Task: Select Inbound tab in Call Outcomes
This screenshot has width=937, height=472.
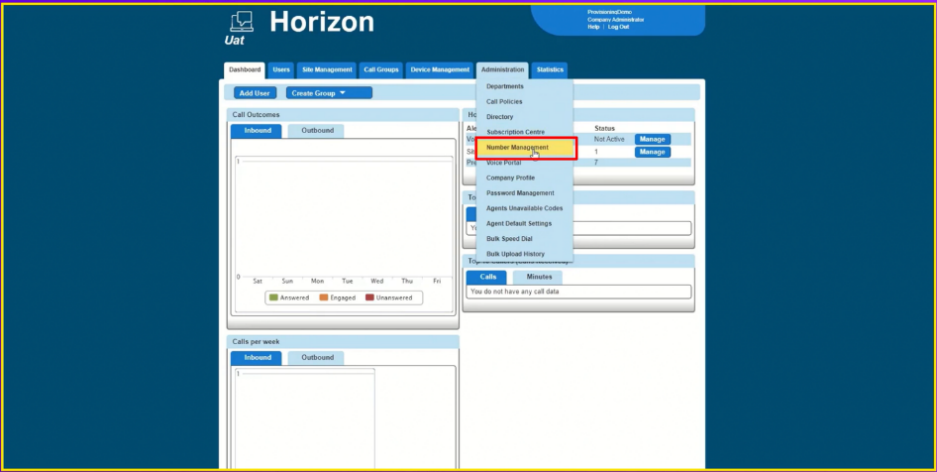Action: (x=256, y=131)
